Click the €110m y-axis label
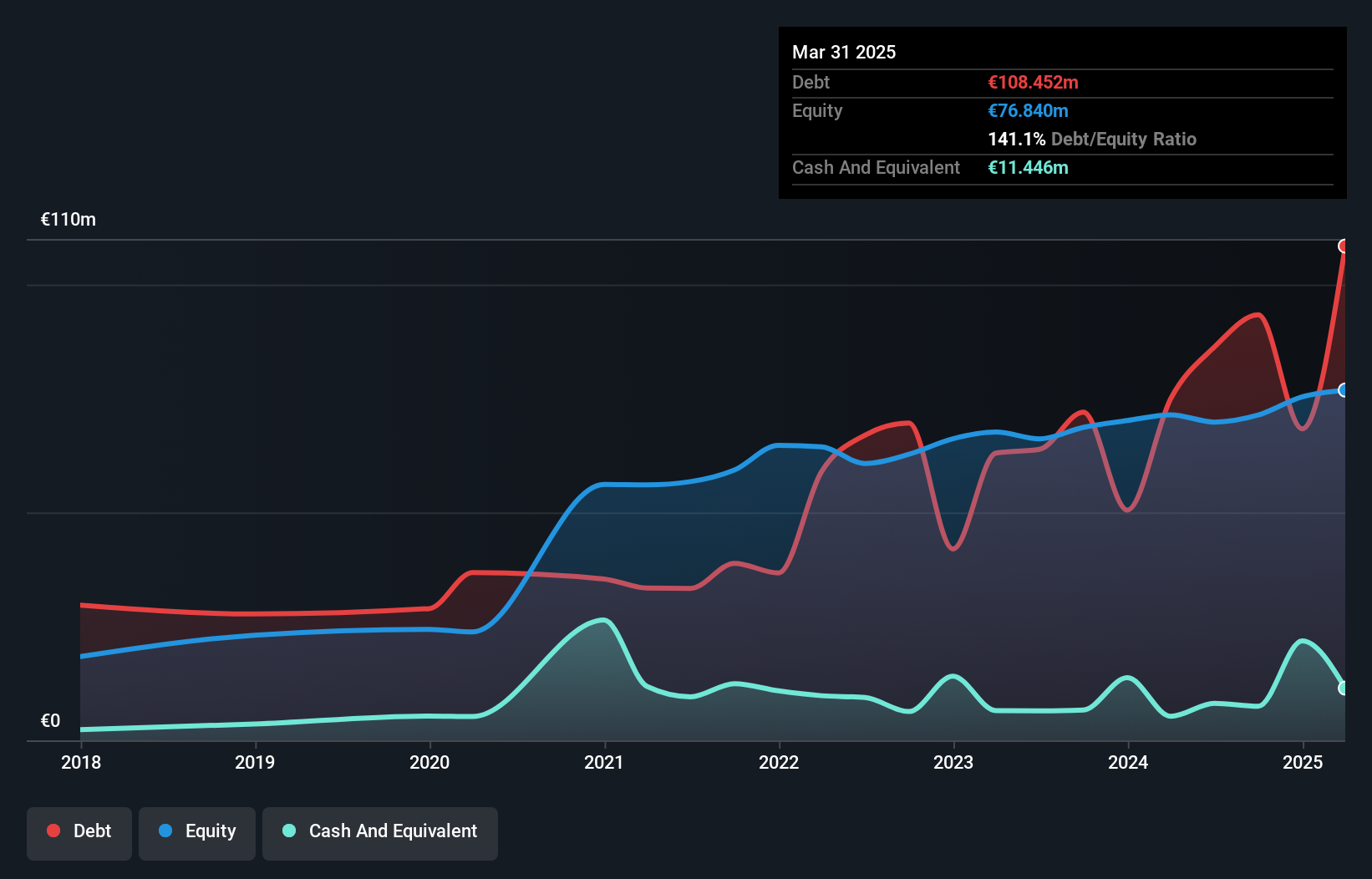 click(69, 220)
